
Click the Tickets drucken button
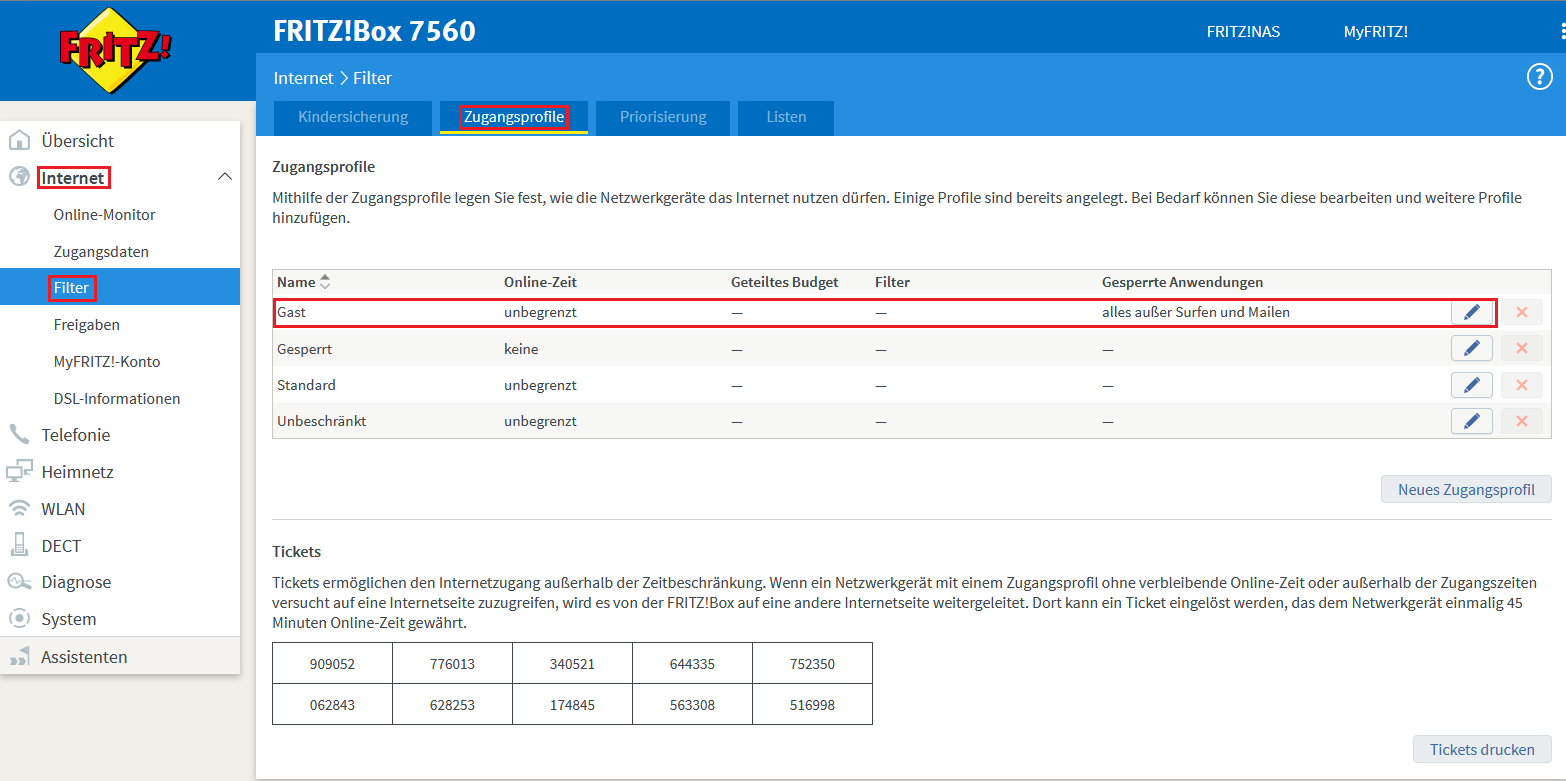(1482, 749)
